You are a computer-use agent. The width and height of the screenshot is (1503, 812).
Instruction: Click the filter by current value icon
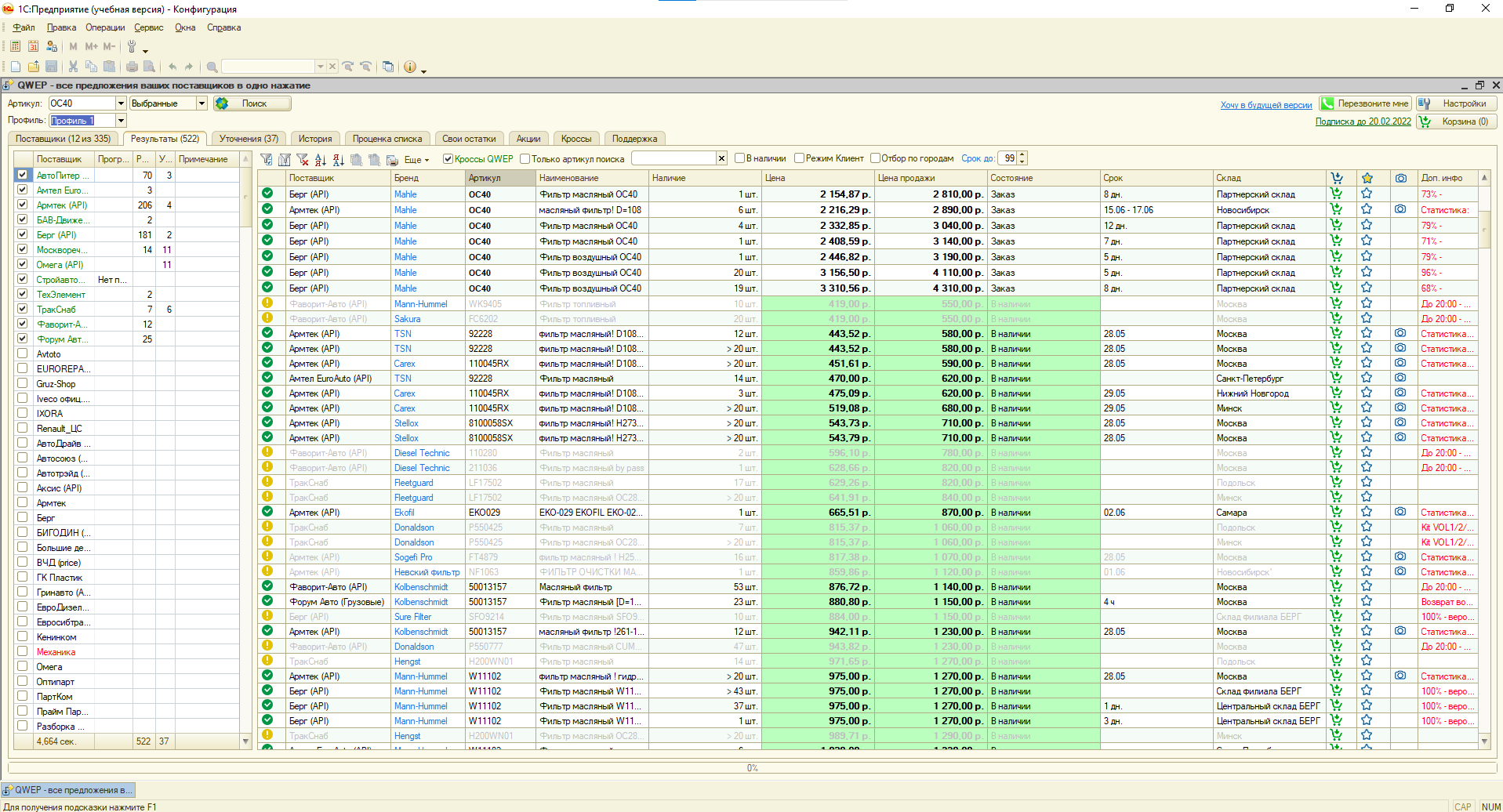(x=267, y=159)
